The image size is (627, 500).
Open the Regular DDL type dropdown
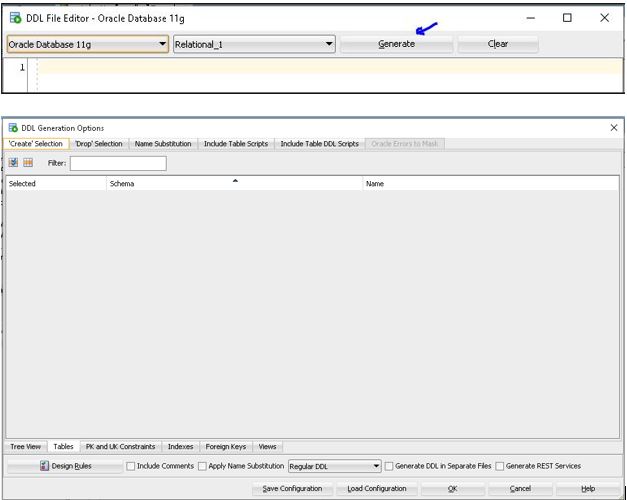click(334, 466)
